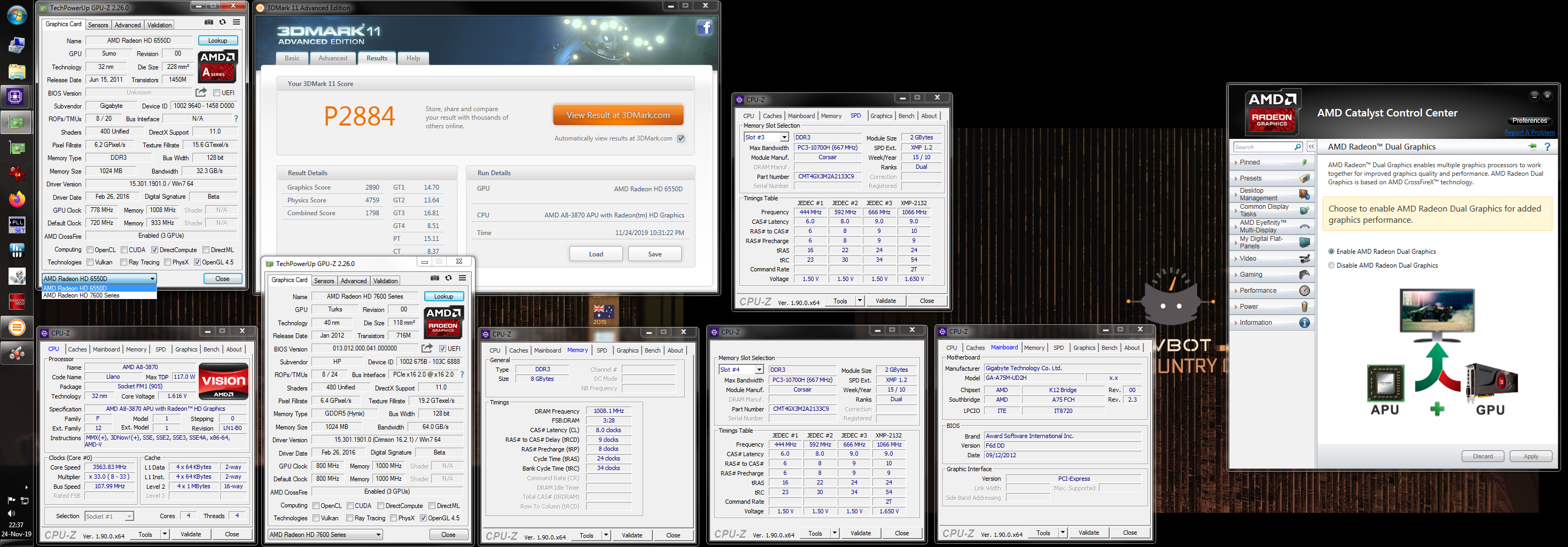Screen dimensions: 1568x547
Task: Export BIOS icon in HD 7600 GPU-Z
Action: tap(427, 349)
